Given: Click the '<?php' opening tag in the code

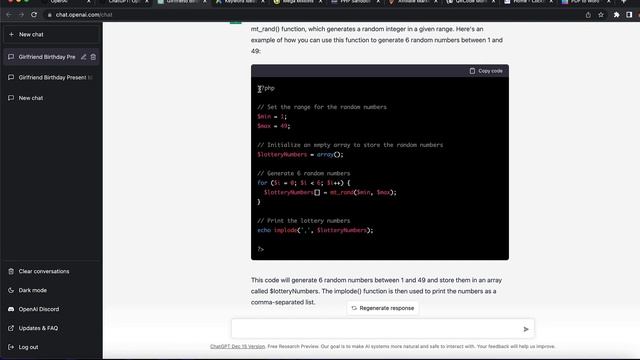Looking at the screenshot, I should [x=266, y=88].
